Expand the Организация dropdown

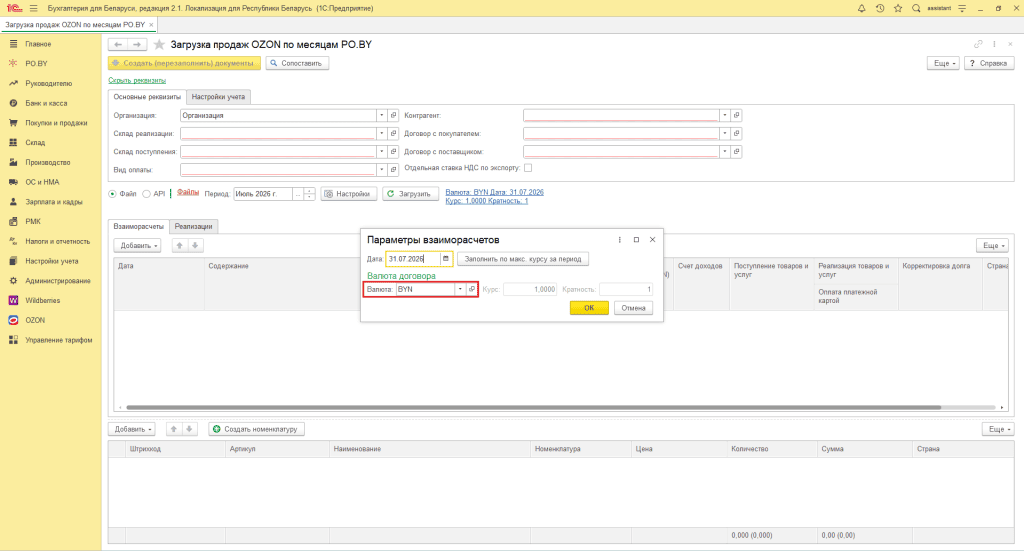click(x=381, y=115)
